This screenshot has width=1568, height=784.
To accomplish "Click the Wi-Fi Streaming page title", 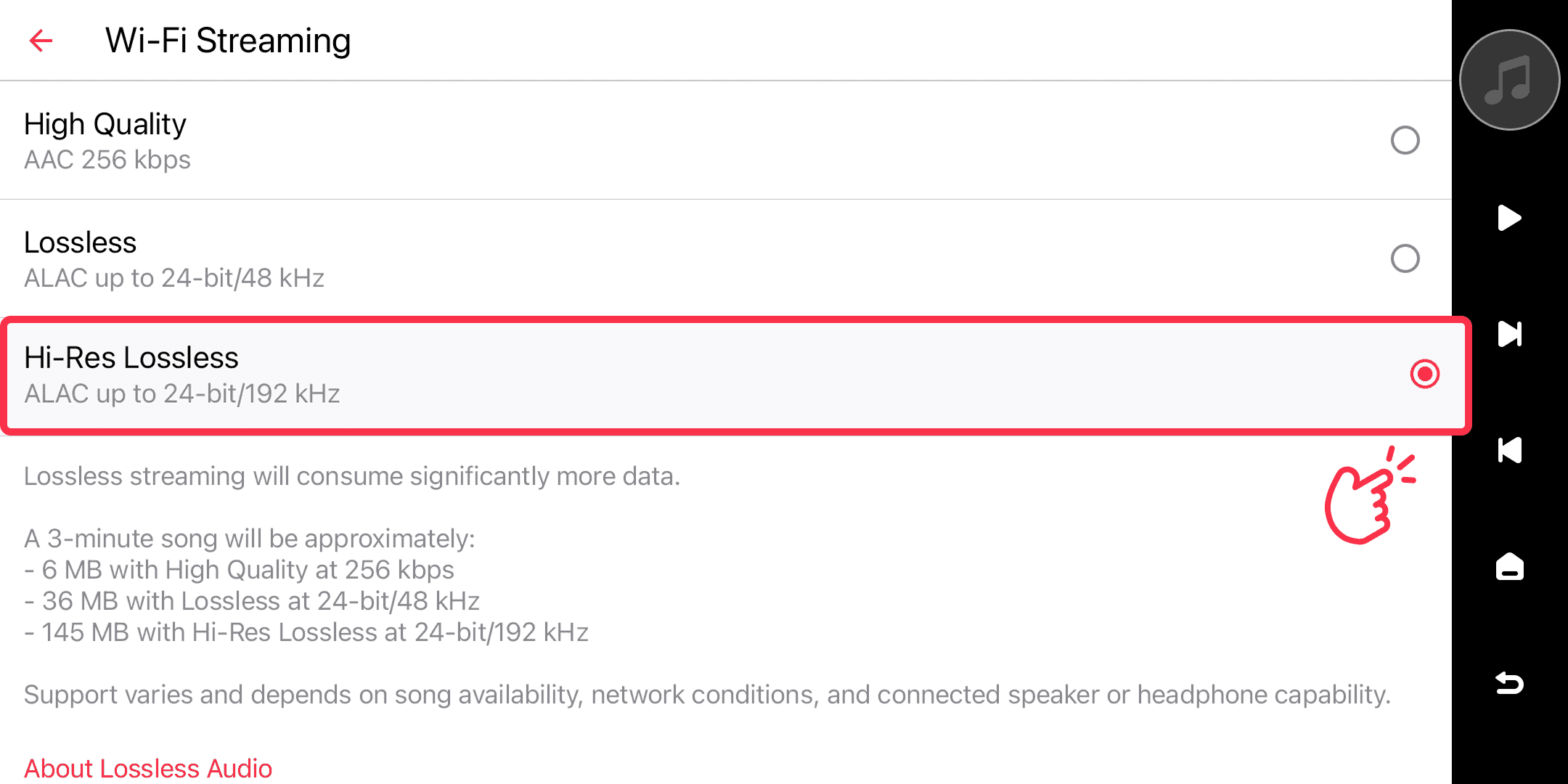I will click(x=228, y=41).
